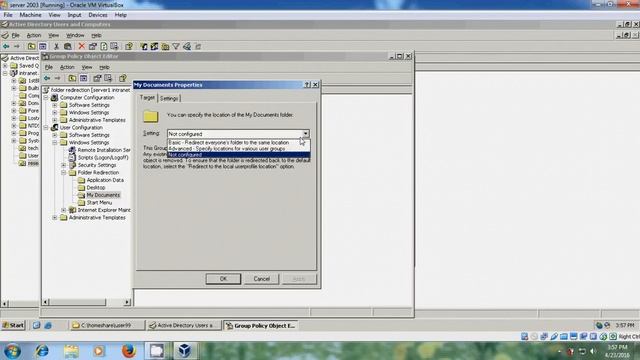Click Back arrow in Active Directory toolbar
The image size is (640, 360).
[x=6, y=47]
